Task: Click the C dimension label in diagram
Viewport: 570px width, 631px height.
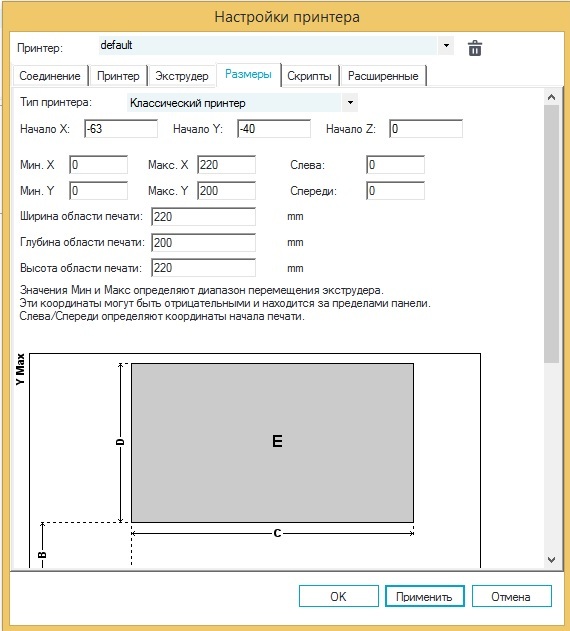Action: tap(277, 533)
